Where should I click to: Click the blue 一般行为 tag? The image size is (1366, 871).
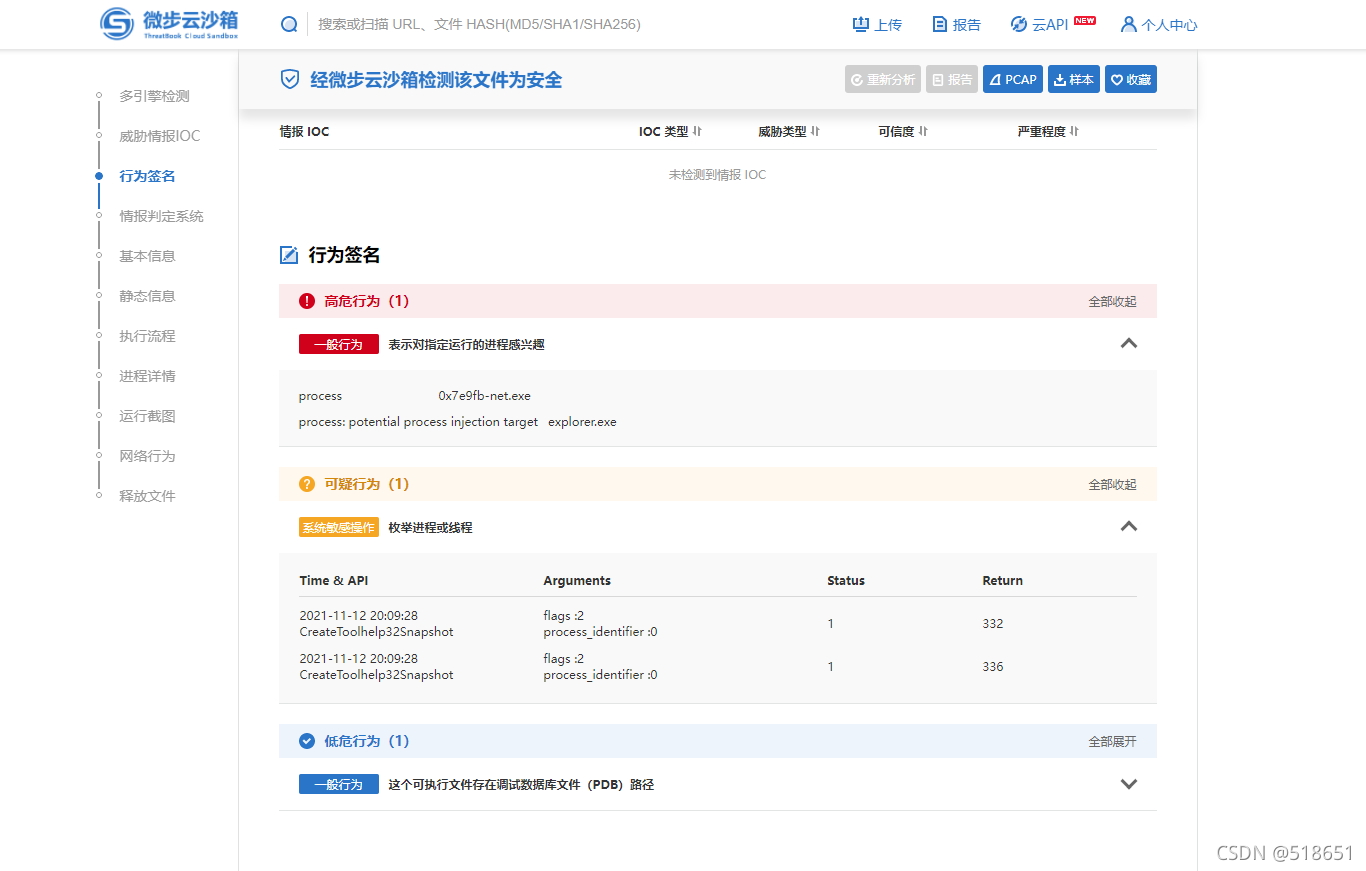tap(339, 784)
